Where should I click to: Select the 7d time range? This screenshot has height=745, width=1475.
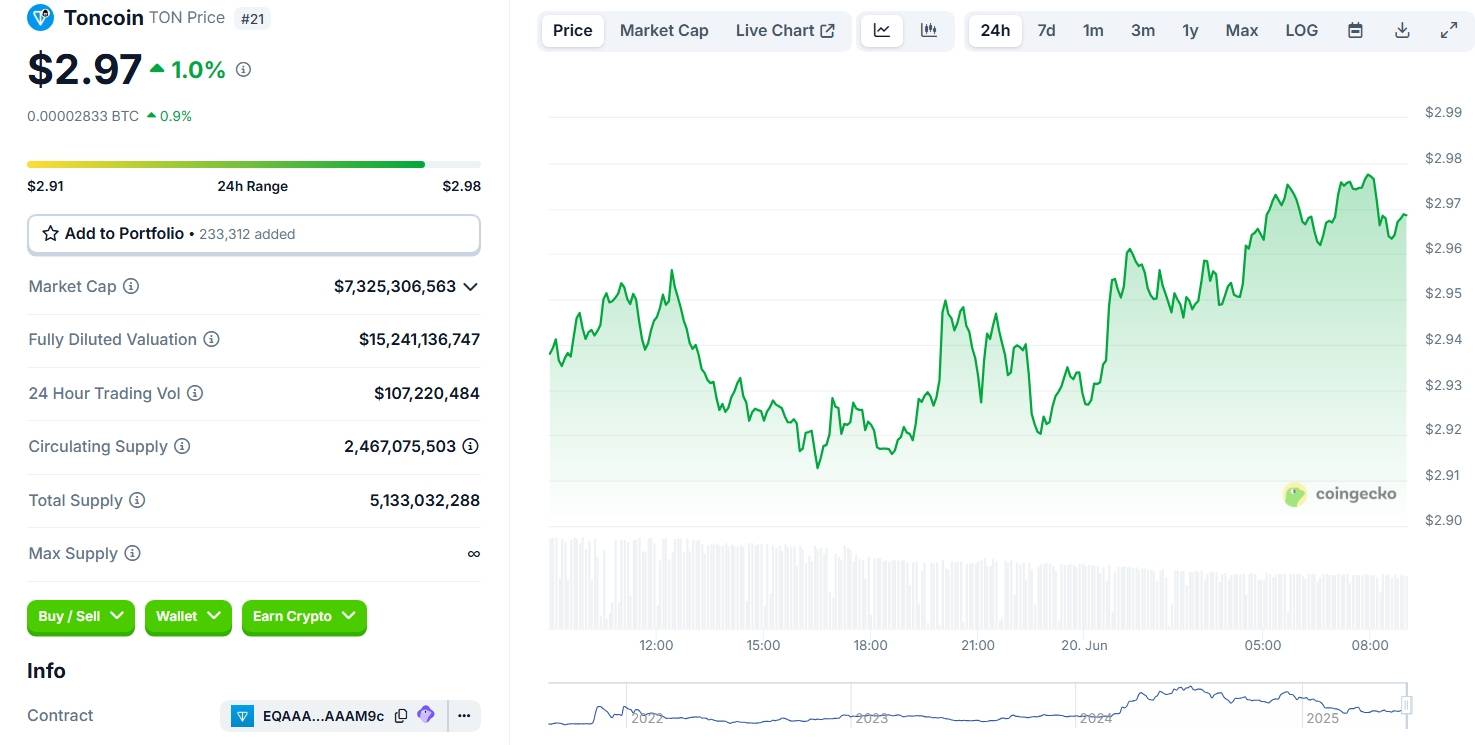pyautogui.click(x=1046, y=30)
